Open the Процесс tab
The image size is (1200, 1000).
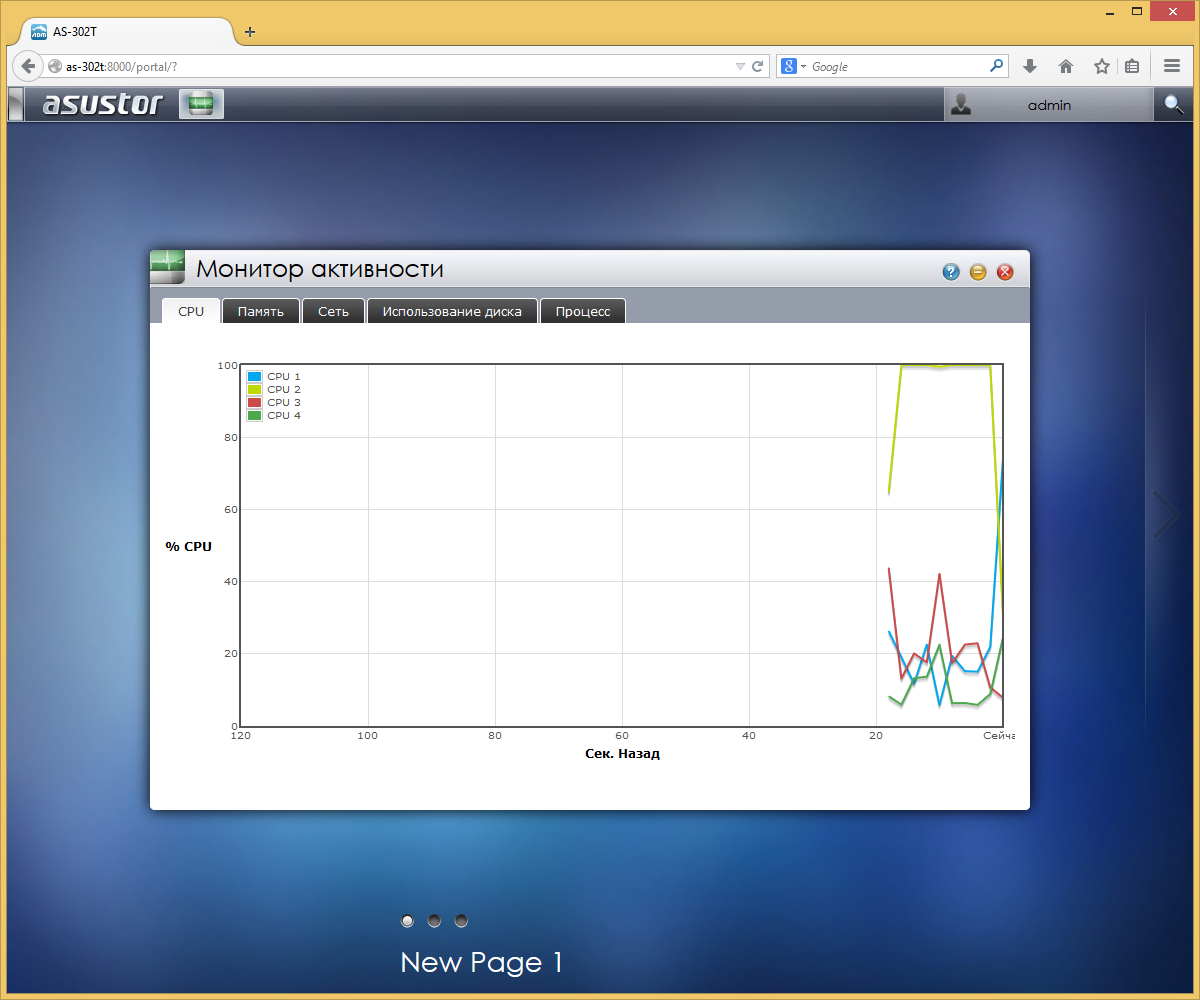pyautogui.click(x=583, y=311)
